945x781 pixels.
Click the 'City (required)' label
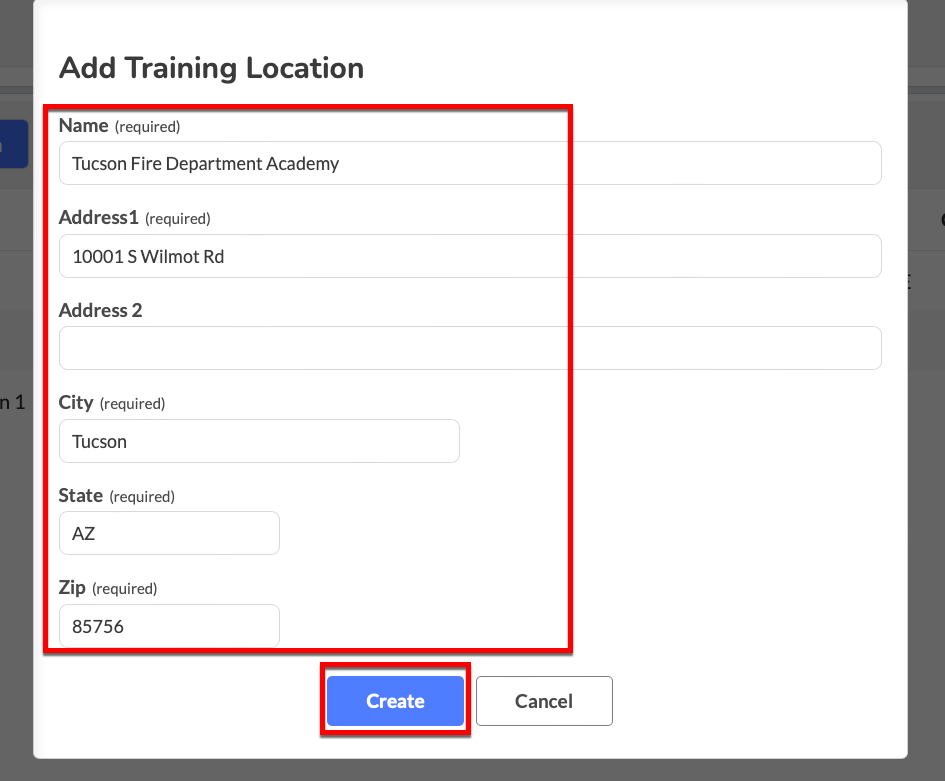pyautogui.click(x=111, y=403)
